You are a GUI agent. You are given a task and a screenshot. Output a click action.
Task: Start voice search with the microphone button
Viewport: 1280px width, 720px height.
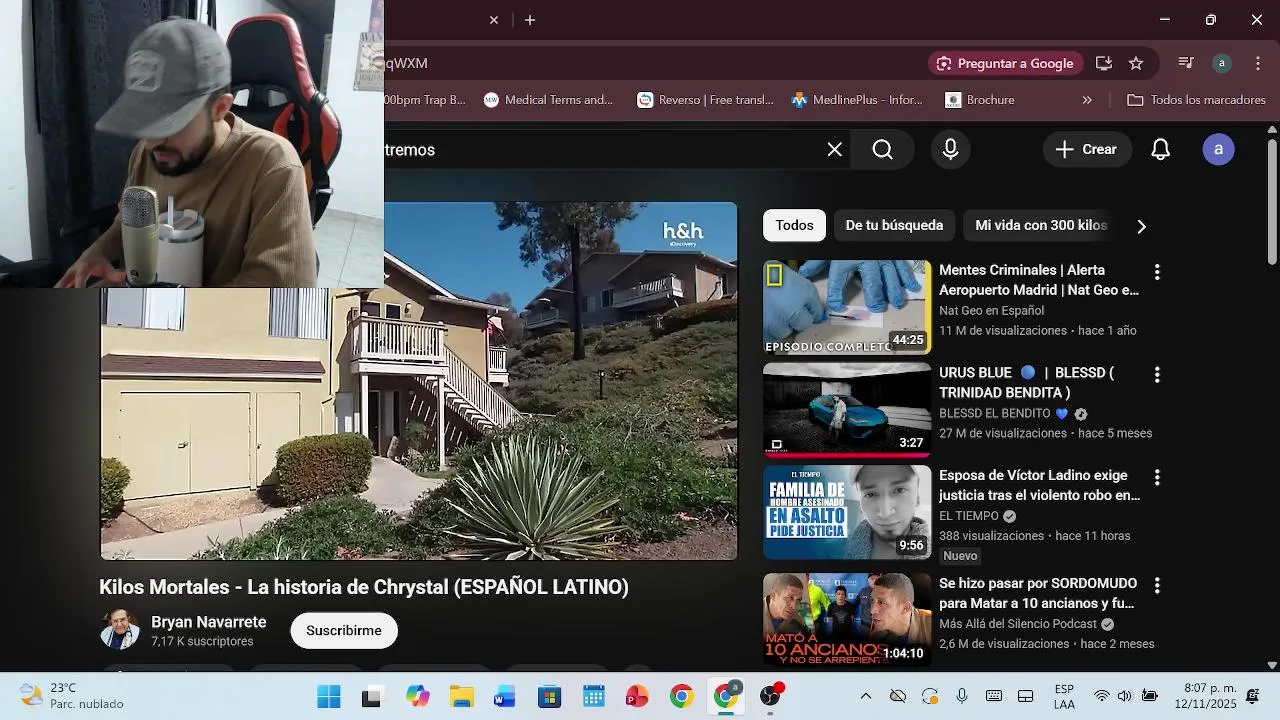click(x=951, y=150)
